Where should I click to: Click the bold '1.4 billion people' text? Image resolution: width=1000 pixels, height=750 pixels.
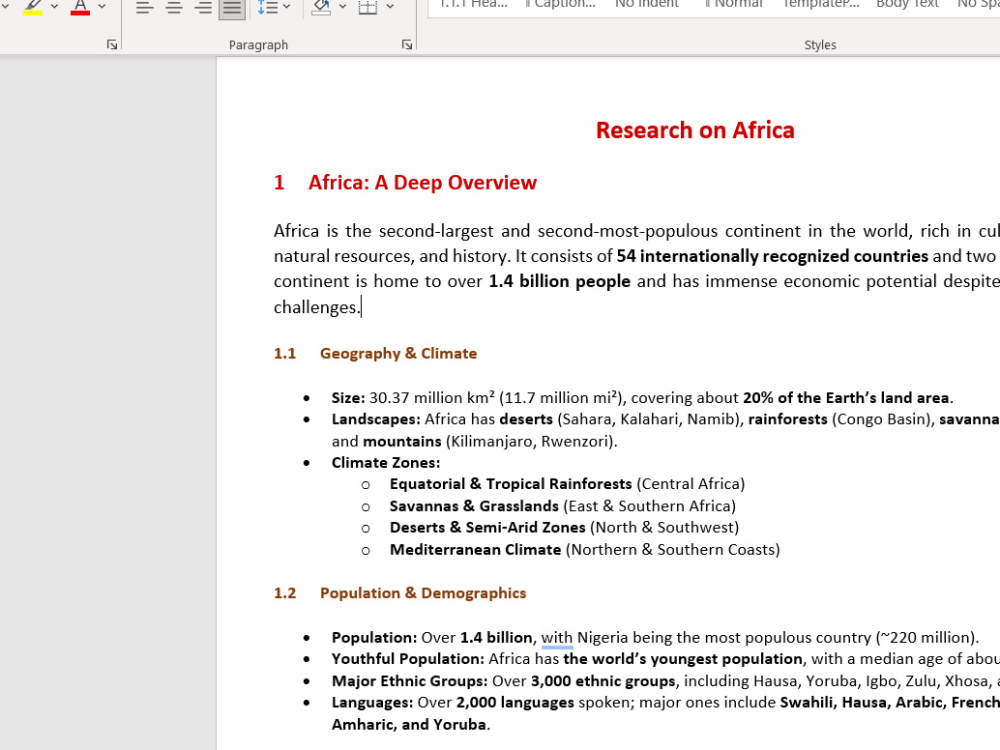click(x=559, y=281)
